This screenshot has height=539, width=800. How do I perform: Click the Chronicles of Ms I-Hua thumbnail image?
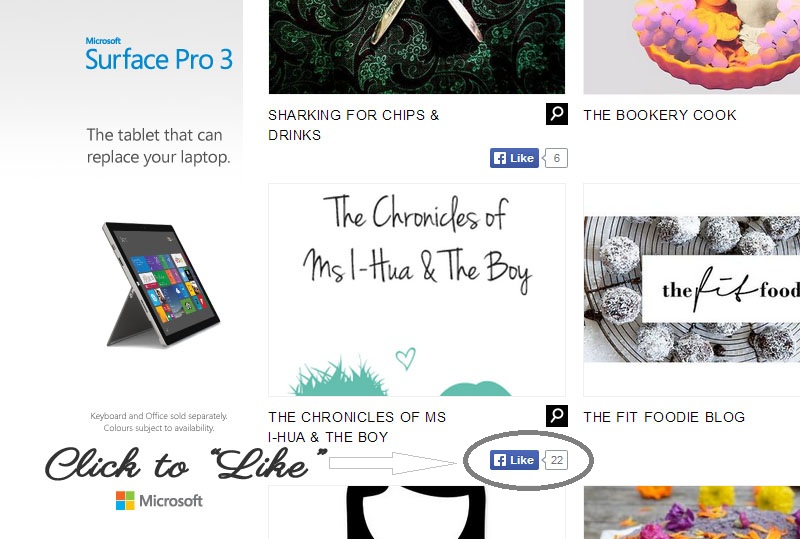tap(417, 290)
